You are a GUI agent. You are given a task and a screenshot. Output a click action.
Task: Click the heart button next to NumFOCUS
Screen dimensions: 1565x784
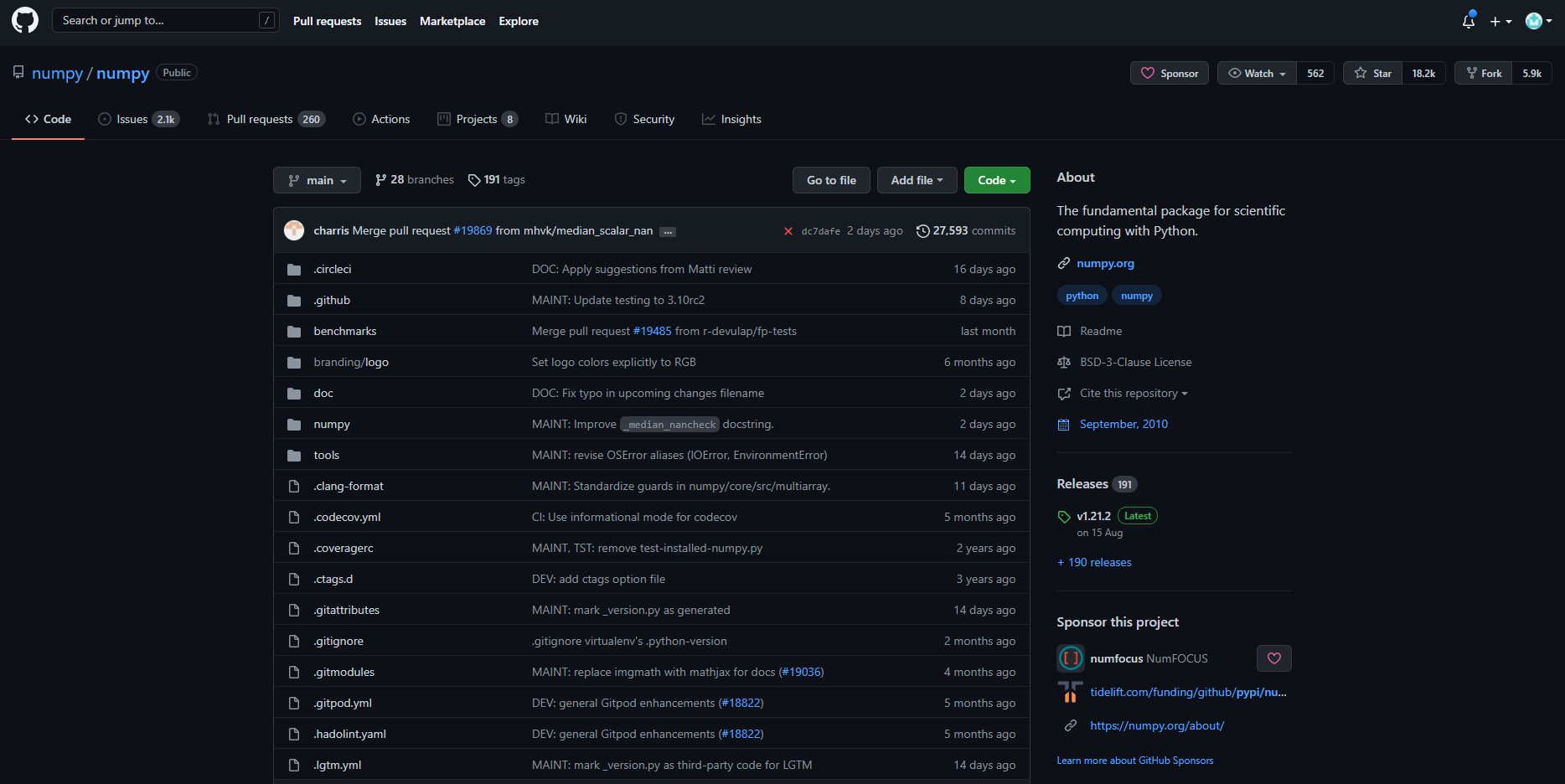[x=1274, y=658]
